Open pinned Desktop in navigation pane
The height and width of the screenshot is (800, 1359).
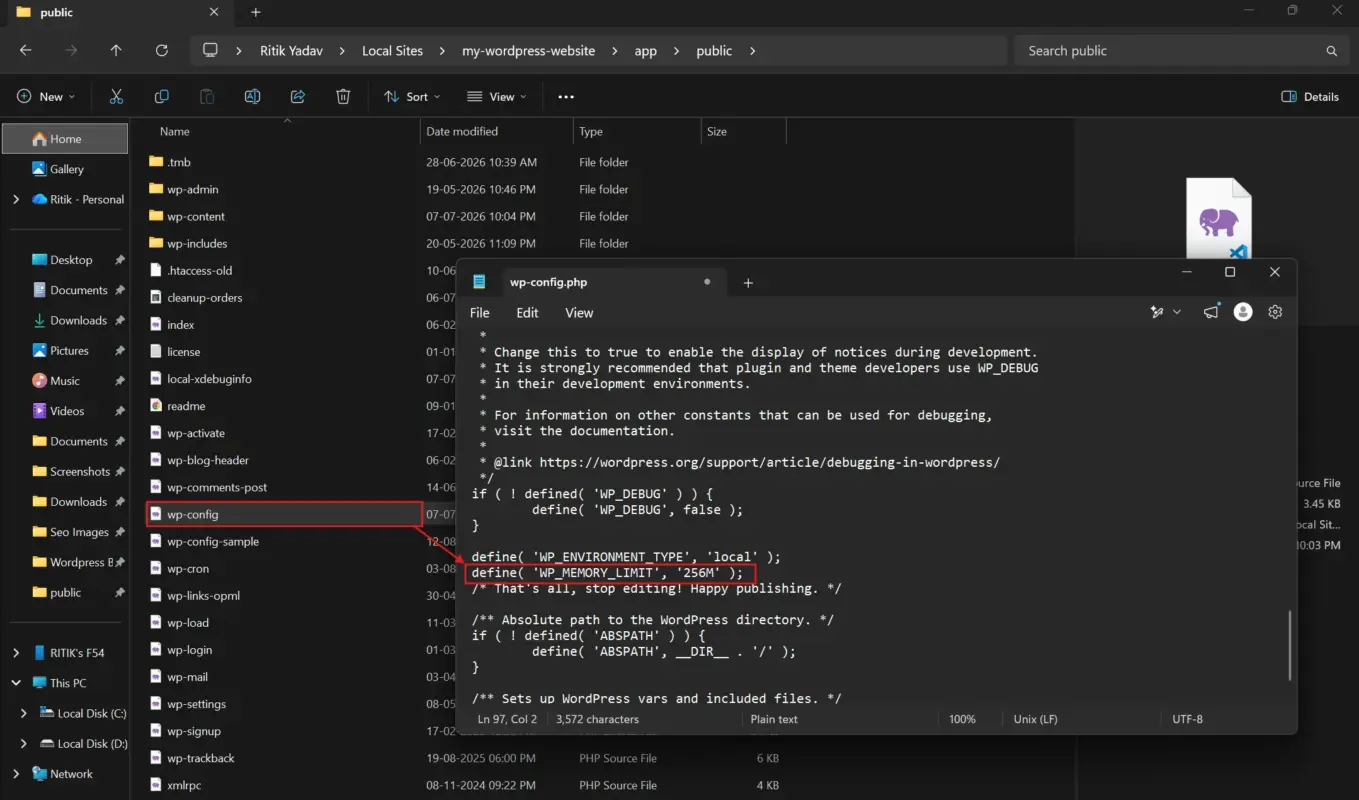[70, 260]
